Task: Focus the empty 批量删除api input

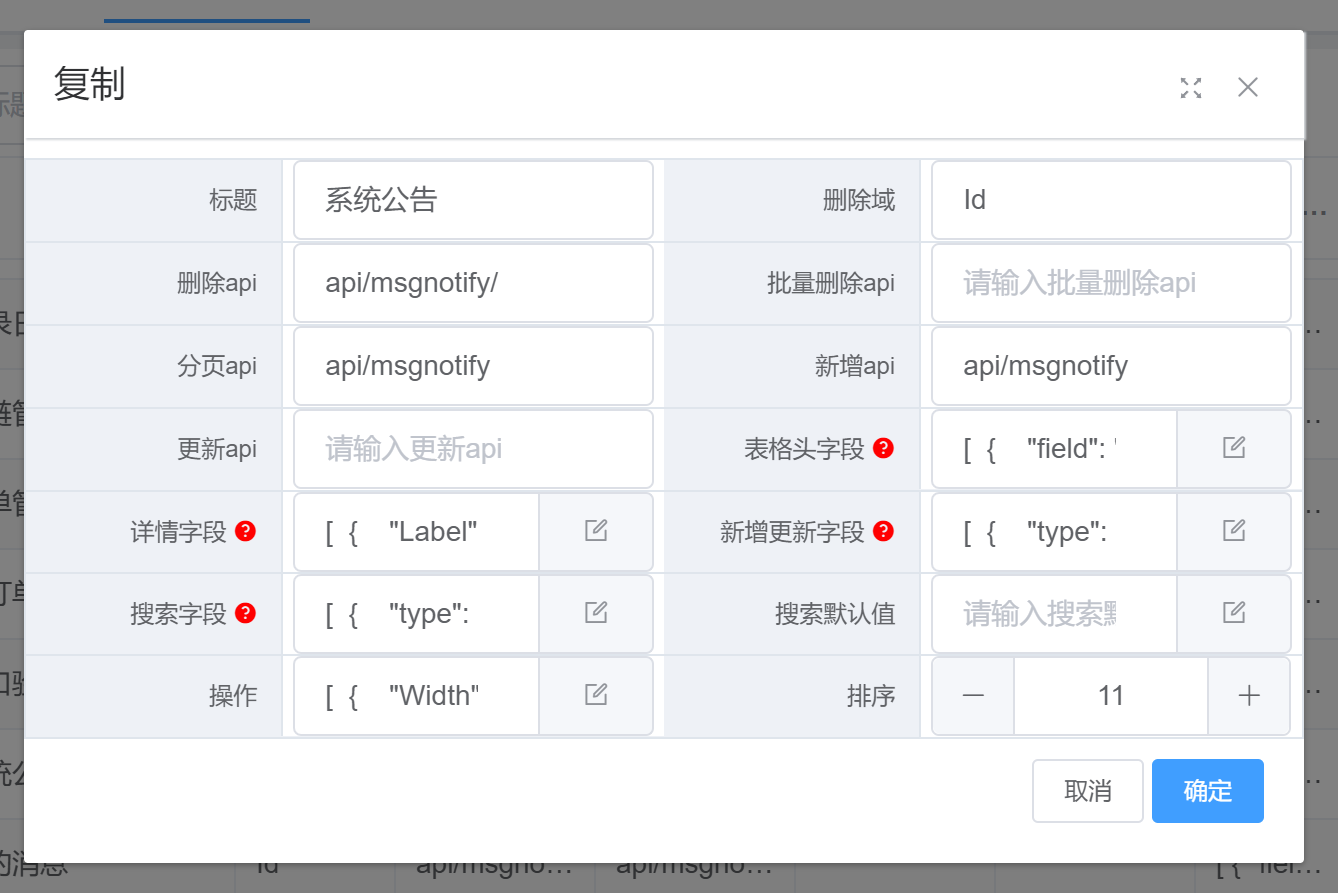Action: 1111,283
